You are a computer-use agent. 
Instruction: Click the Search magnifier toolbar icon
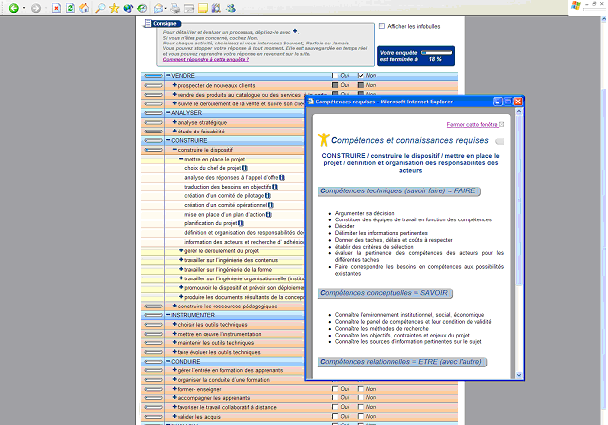(x=100, y=8)
